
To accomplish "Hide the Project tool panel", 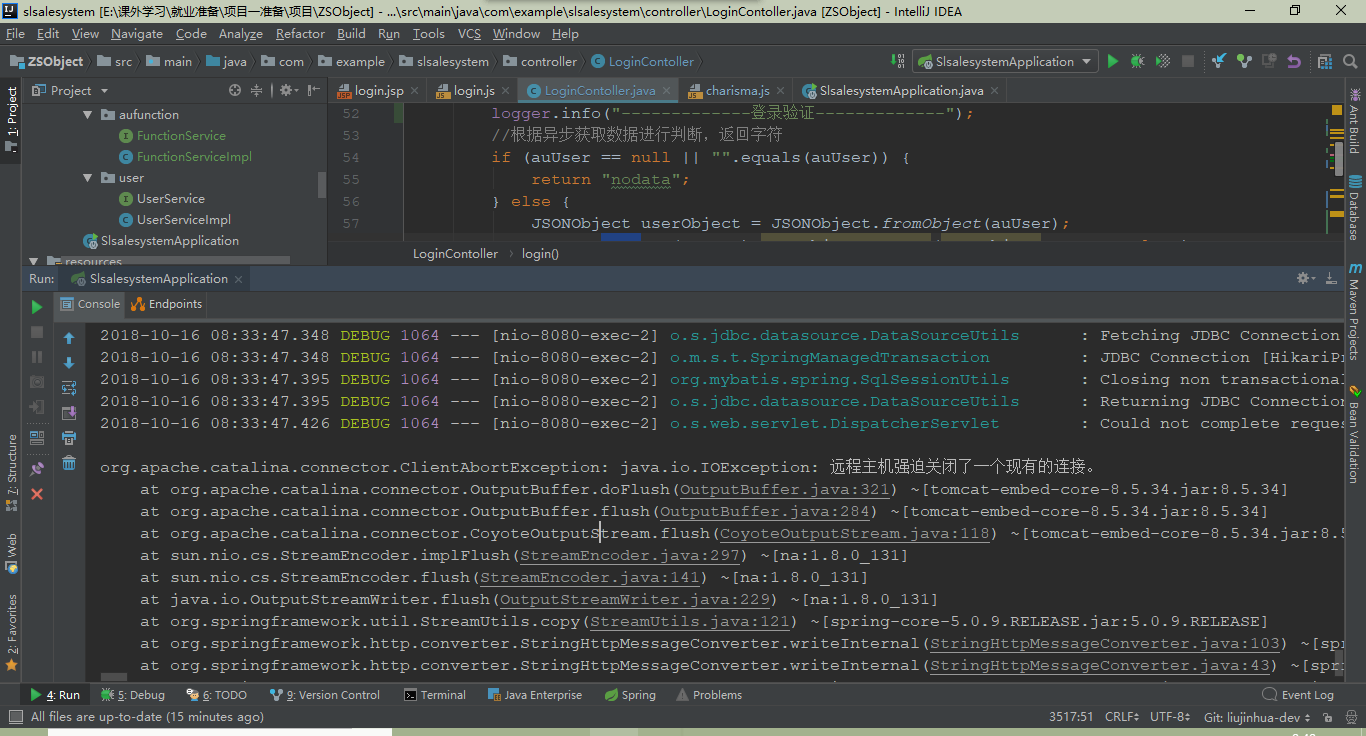I will [x=313, y=90].
